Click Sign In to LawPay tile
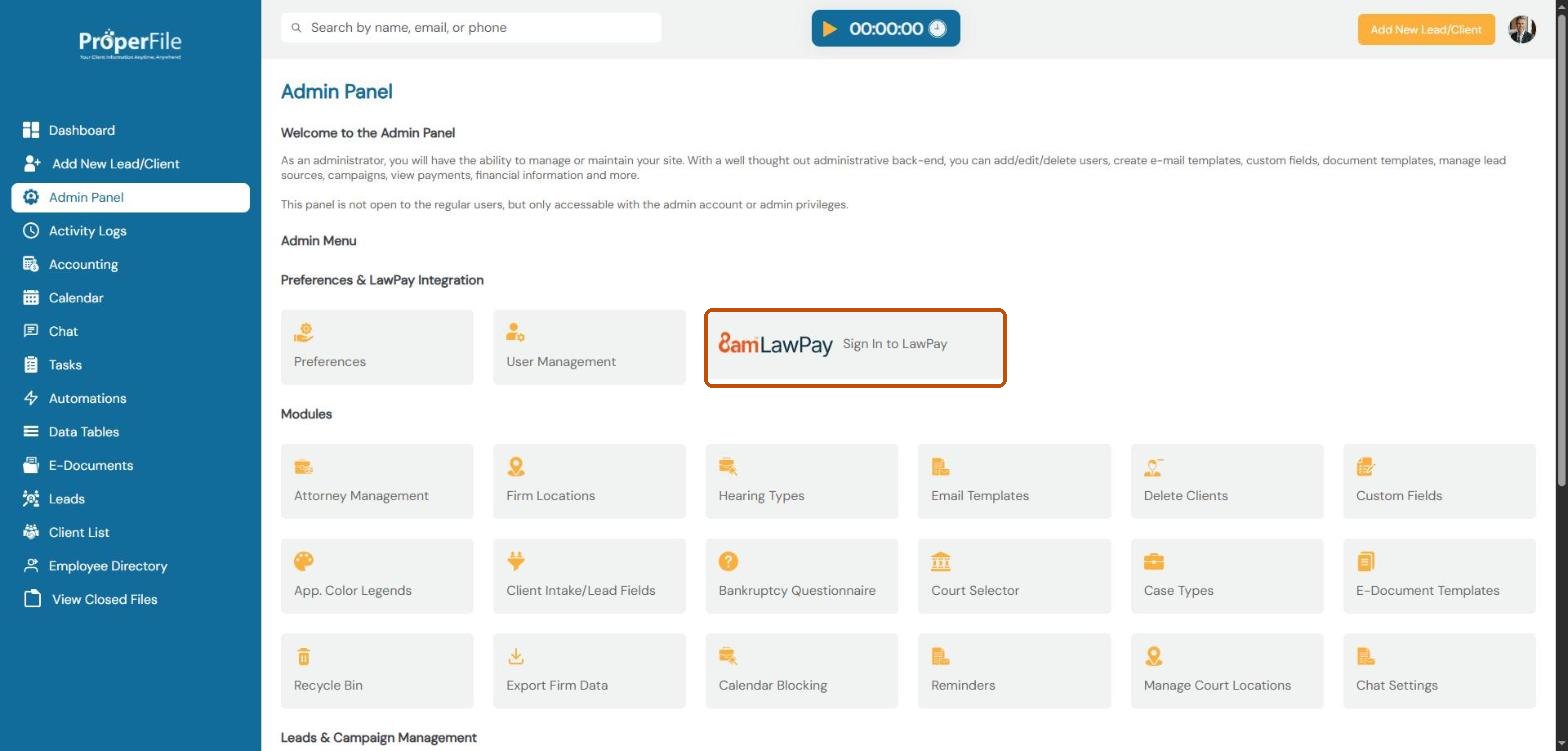1568x751 pixels. (x=855, y=347)
